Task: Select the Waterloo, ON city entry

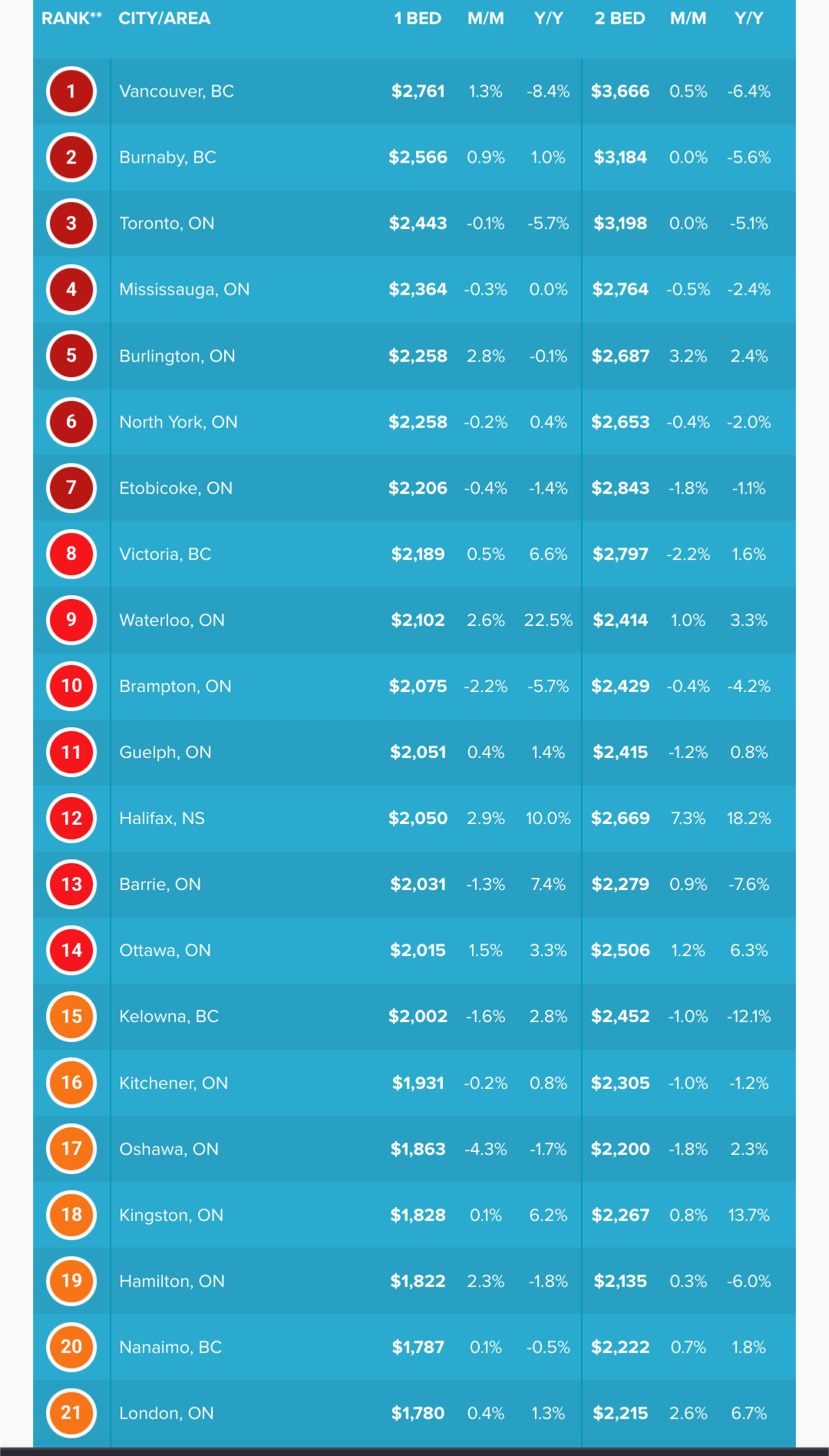Action: tap(172, 620)
